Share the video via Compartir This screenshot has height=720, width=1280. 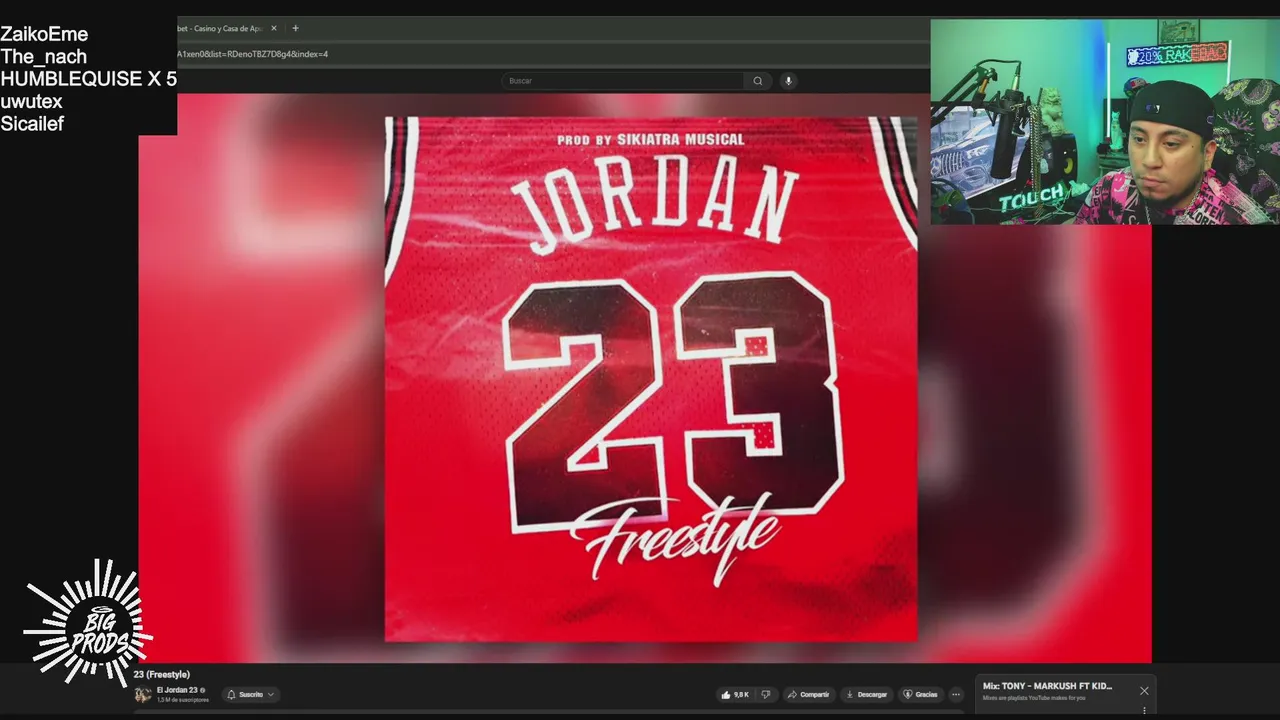pos(808,694)
